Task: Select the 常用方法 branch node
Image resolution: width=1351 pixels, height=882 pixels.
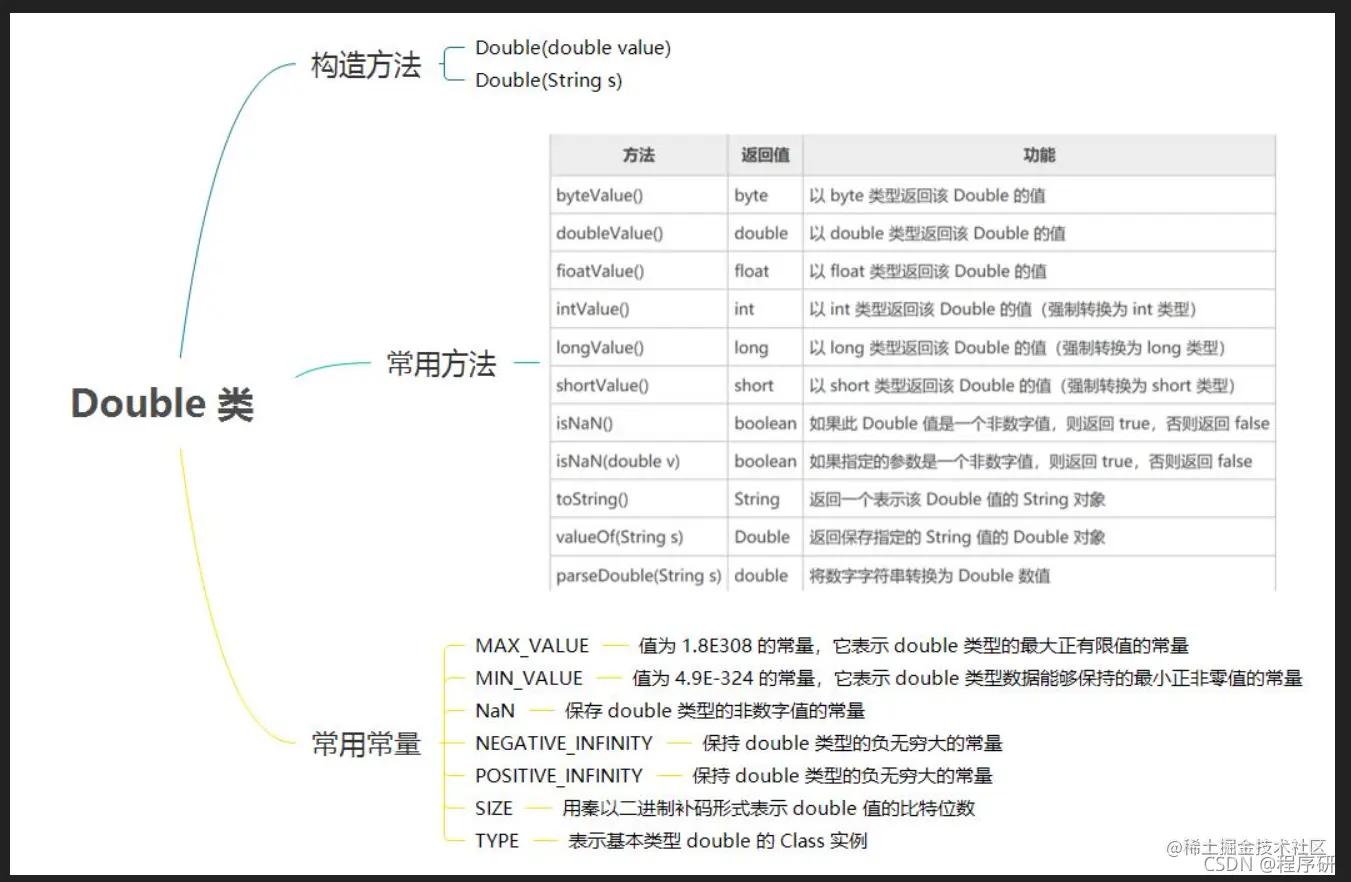Action: (441, 364)
